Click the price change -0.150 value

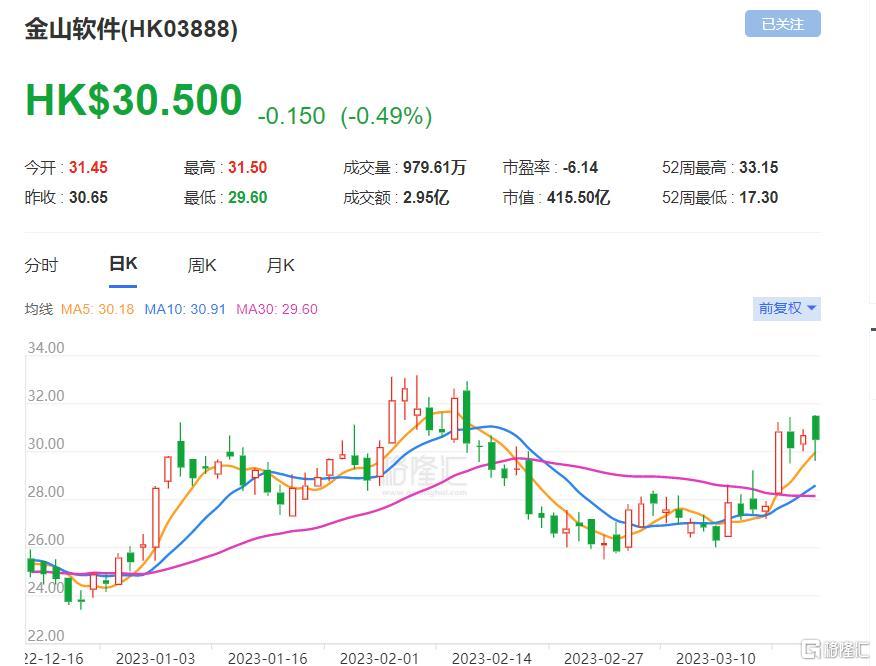click(291, 116)
